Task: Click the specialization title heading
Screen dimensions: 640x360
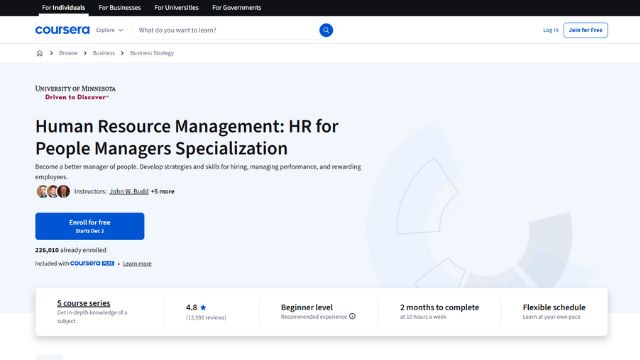Action: pos(187,137)
